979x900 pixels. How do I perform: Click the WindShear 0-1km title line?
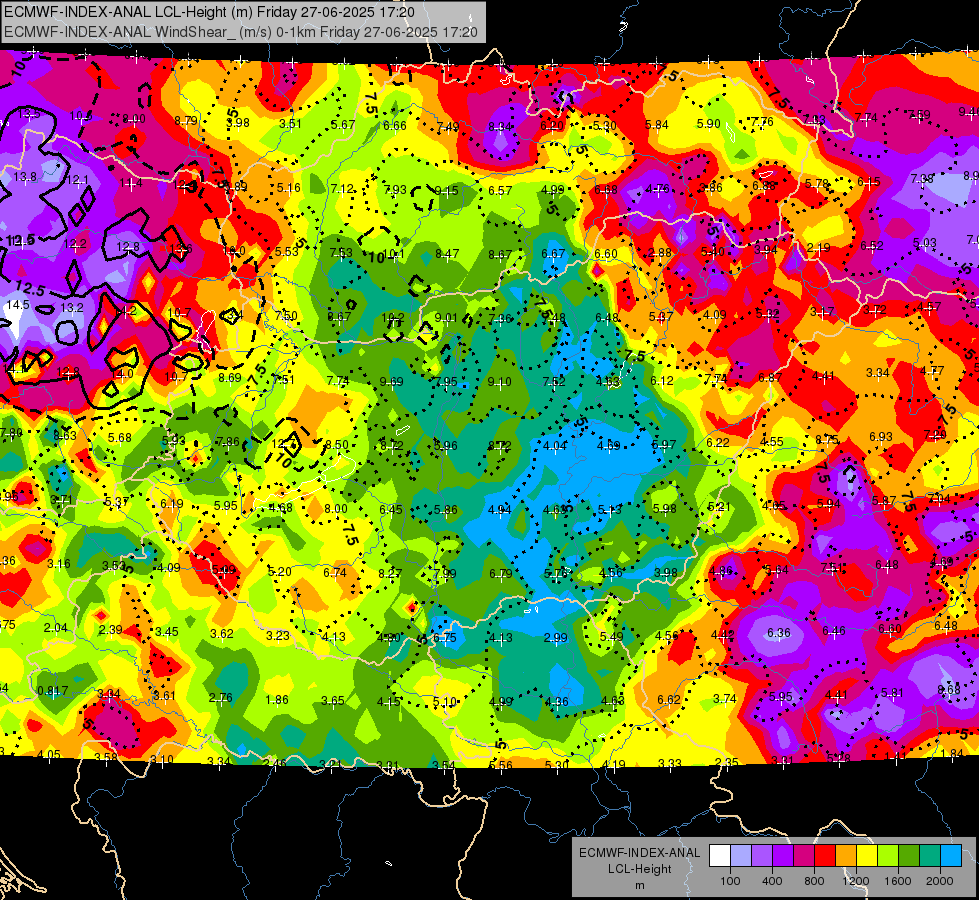(241, 32)
